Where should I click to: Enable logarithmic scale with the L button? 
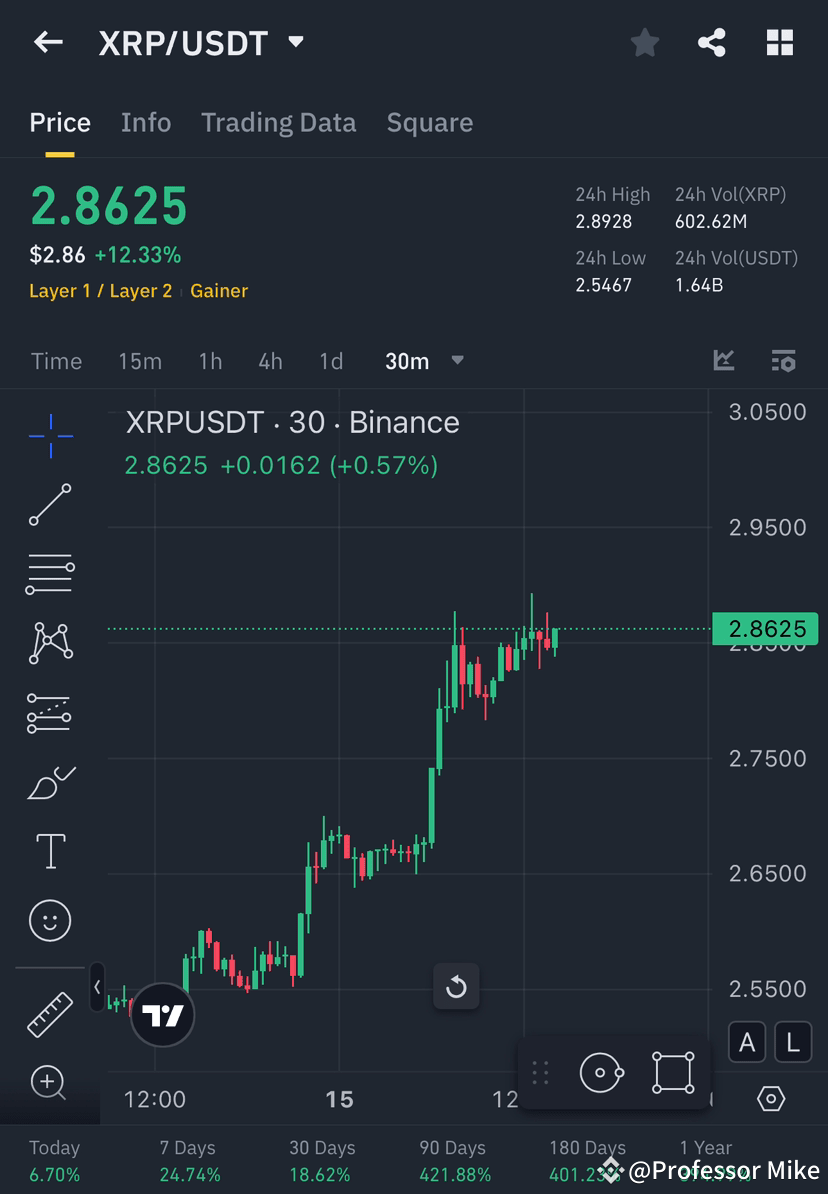pos(792,1042)
